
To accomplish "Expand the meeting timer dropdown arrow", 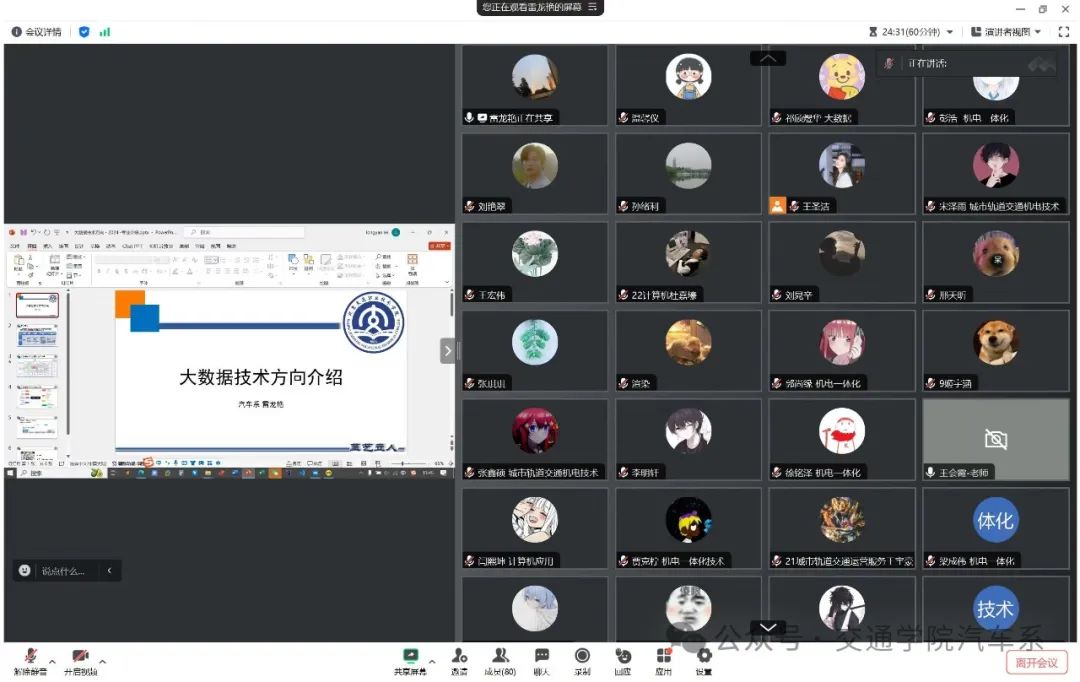I will 950,32.
